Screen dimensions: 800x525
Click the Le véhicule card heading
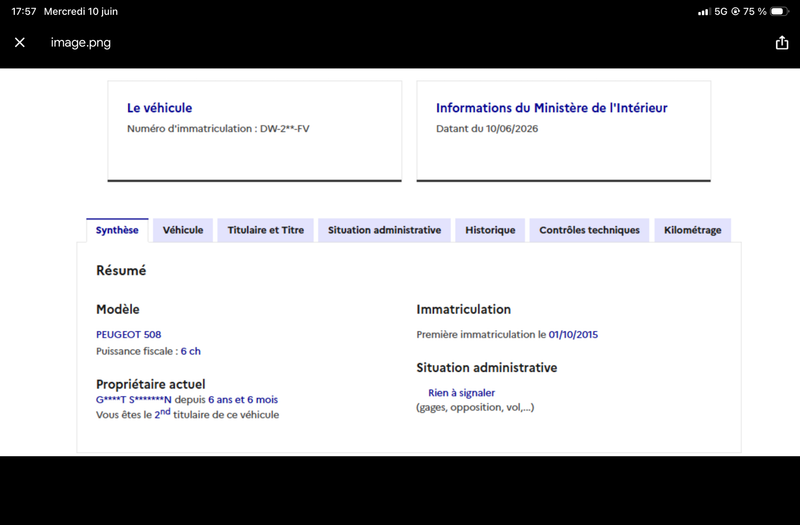click(x=160, y=108)
